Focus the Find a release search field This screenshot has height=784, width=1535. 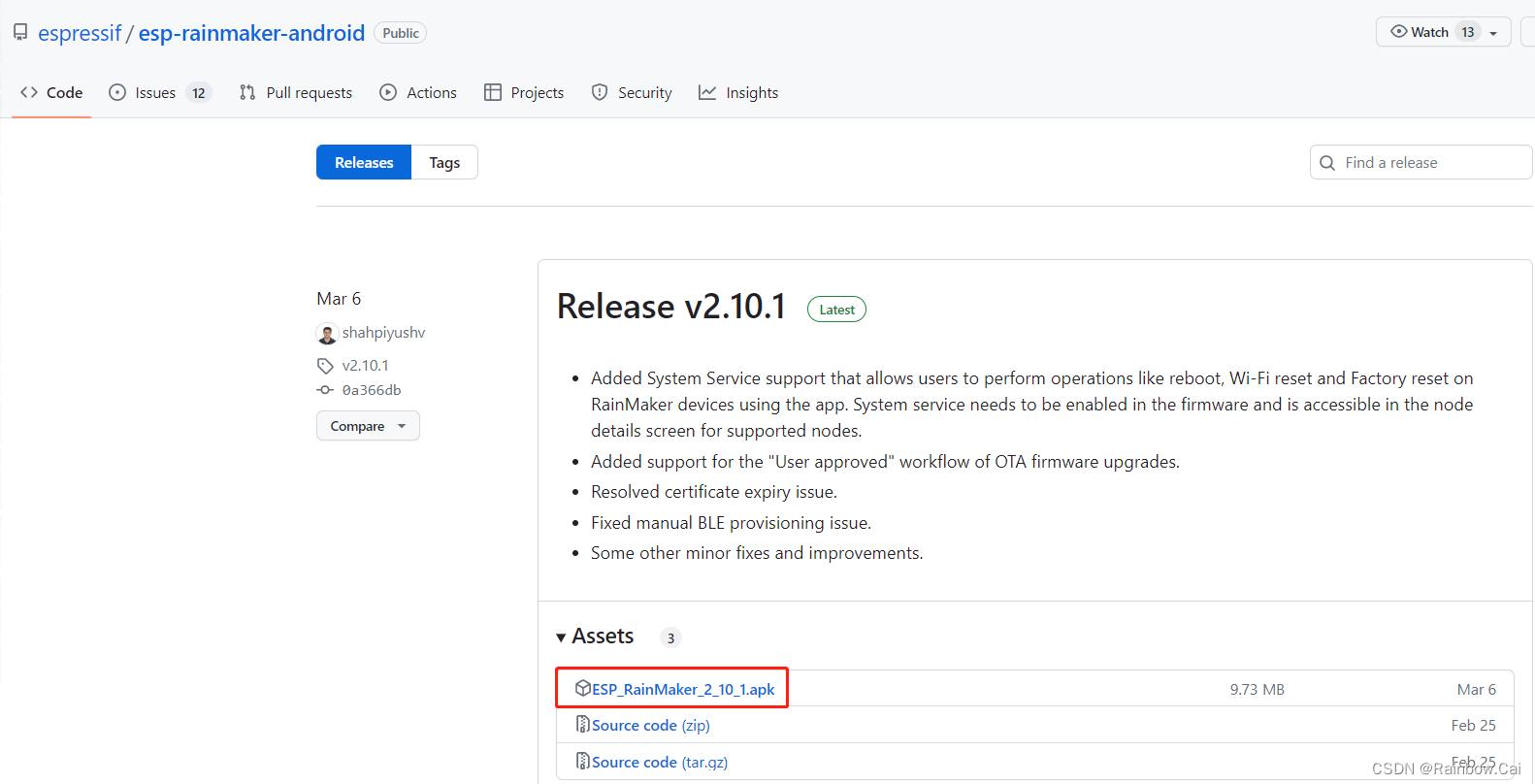click(1421, 162)
